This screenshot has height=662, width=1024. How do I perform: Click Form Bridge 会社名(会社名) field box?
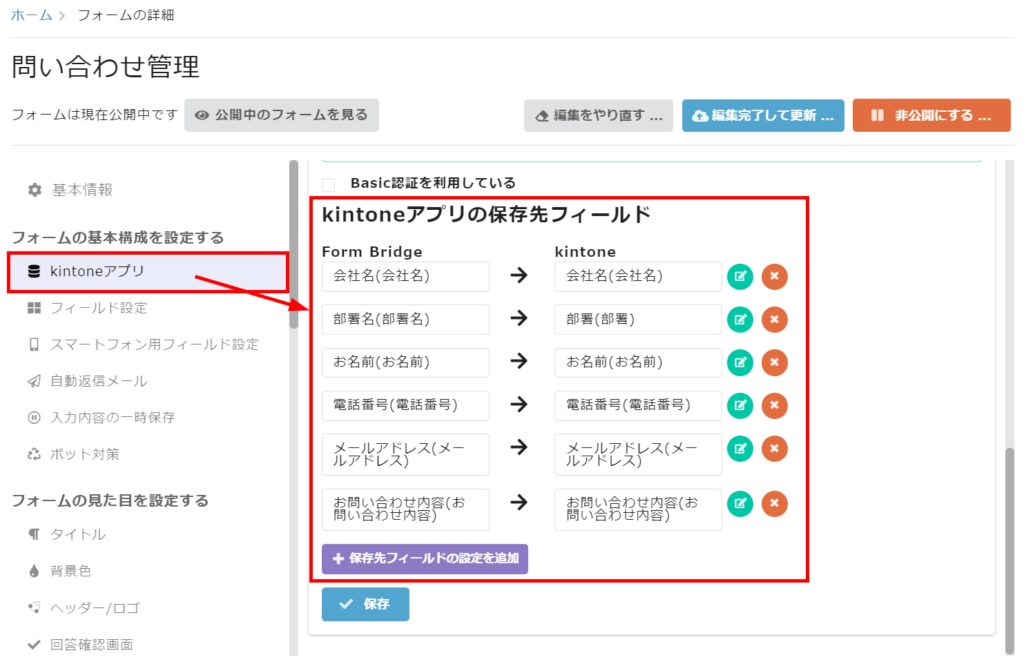coord(405,276)
